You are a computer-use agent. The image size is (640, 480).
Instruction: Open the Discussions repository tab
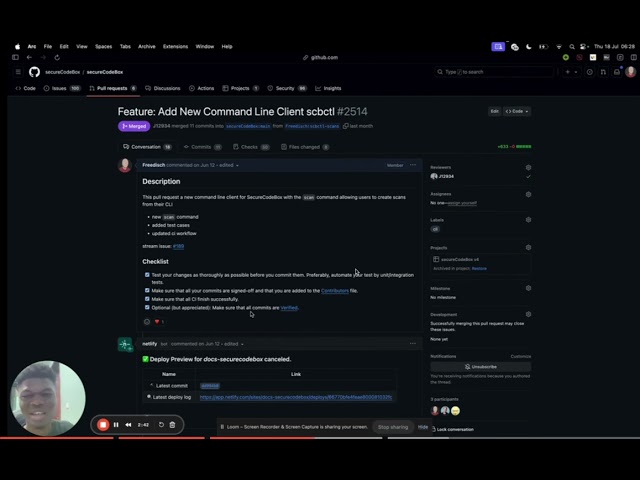pyautogui.click(x=163, y=88)
